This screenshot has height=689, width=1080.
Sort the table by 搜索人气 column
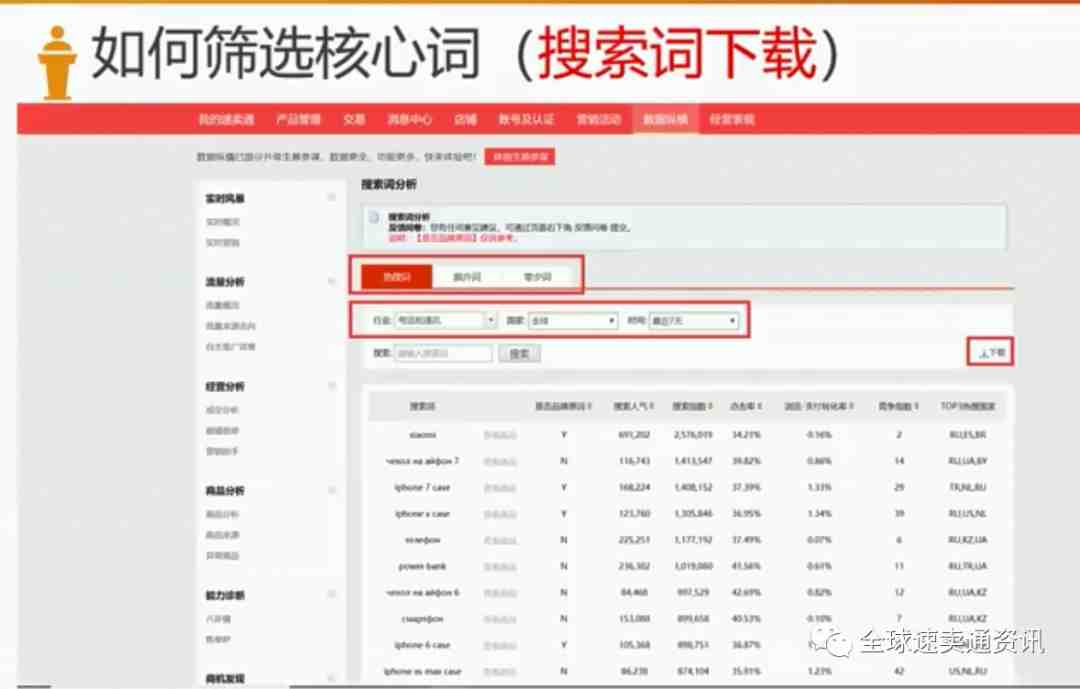click(x=634, y=407)
